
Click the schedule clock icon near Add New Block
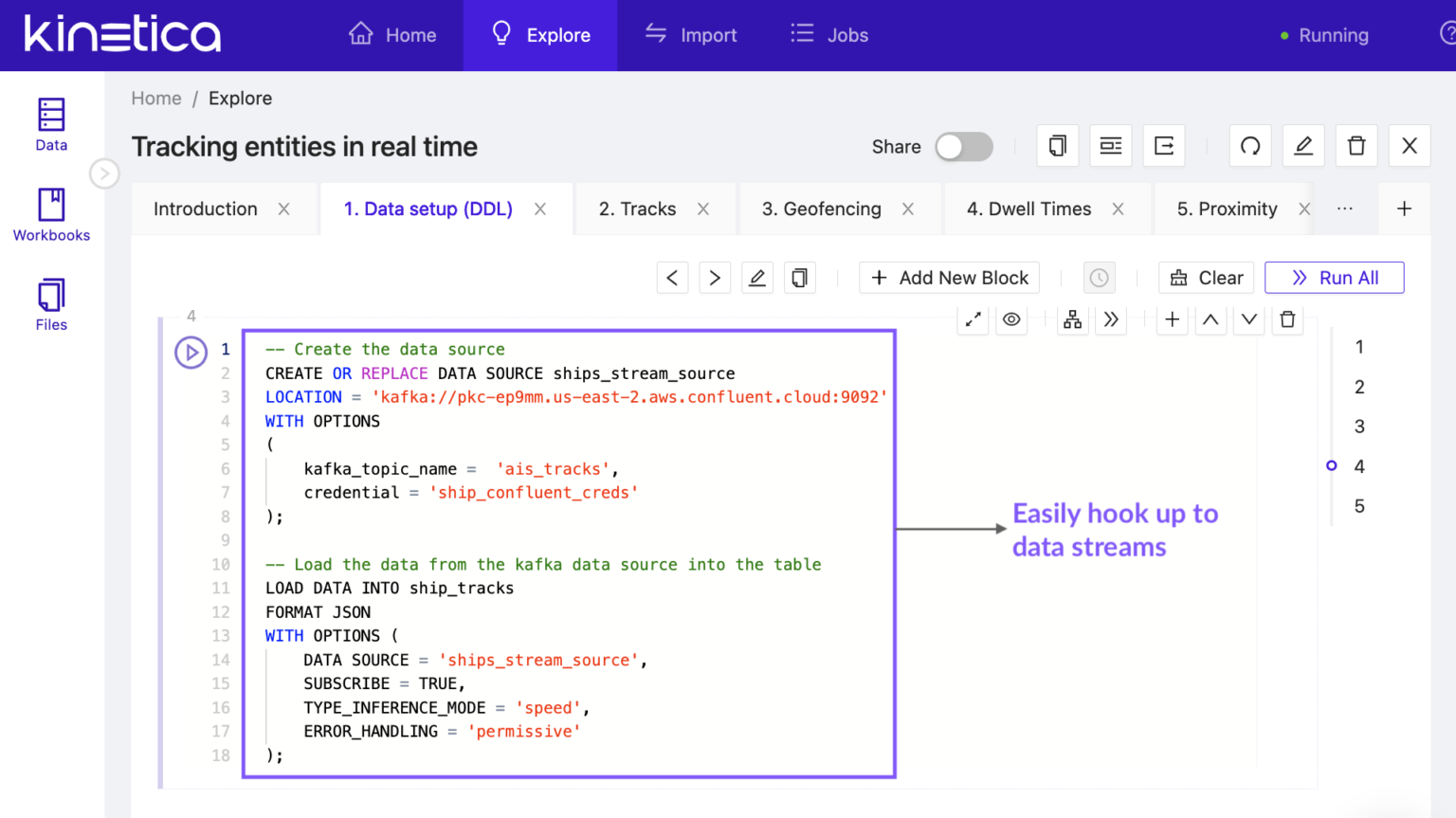tap(1099, 277)
